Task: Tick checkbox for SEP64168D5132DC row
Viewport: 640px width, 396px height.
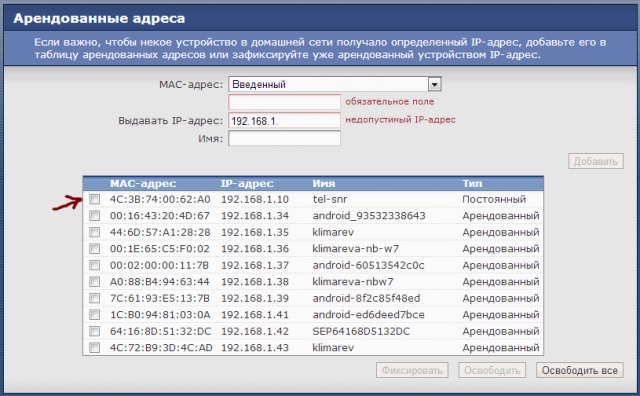Action: [x=94, y=331]
